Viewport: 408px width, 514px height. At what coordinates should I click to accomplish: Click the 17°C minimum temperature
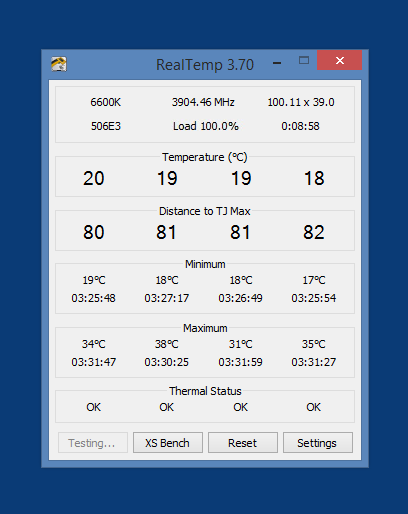[314, 280]
